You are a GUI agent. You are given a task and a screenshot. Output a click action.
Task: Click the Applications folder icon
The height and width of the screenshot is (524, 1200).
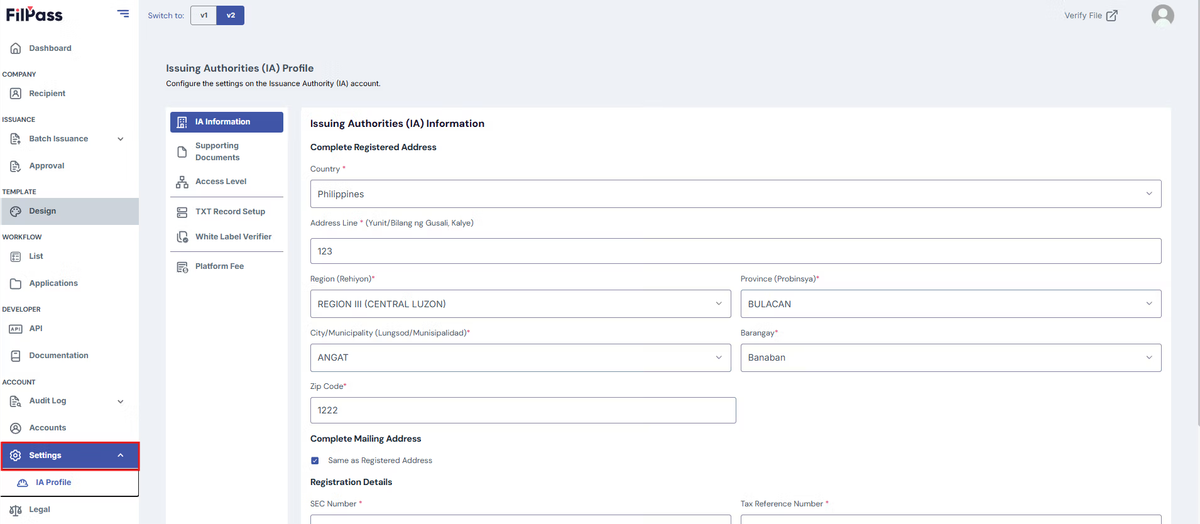15,283
